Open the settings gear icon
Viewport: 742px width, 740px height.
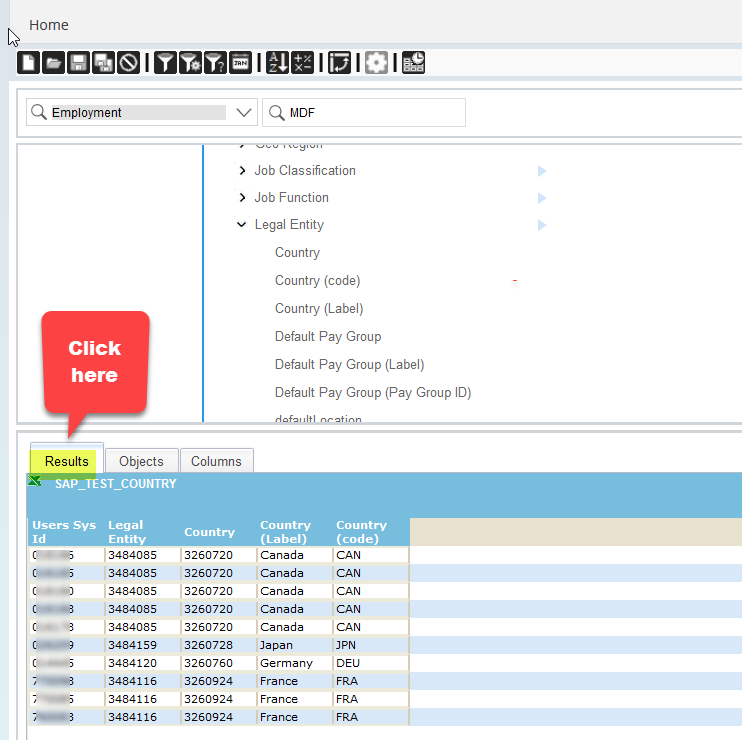click(x=376, y=62)
